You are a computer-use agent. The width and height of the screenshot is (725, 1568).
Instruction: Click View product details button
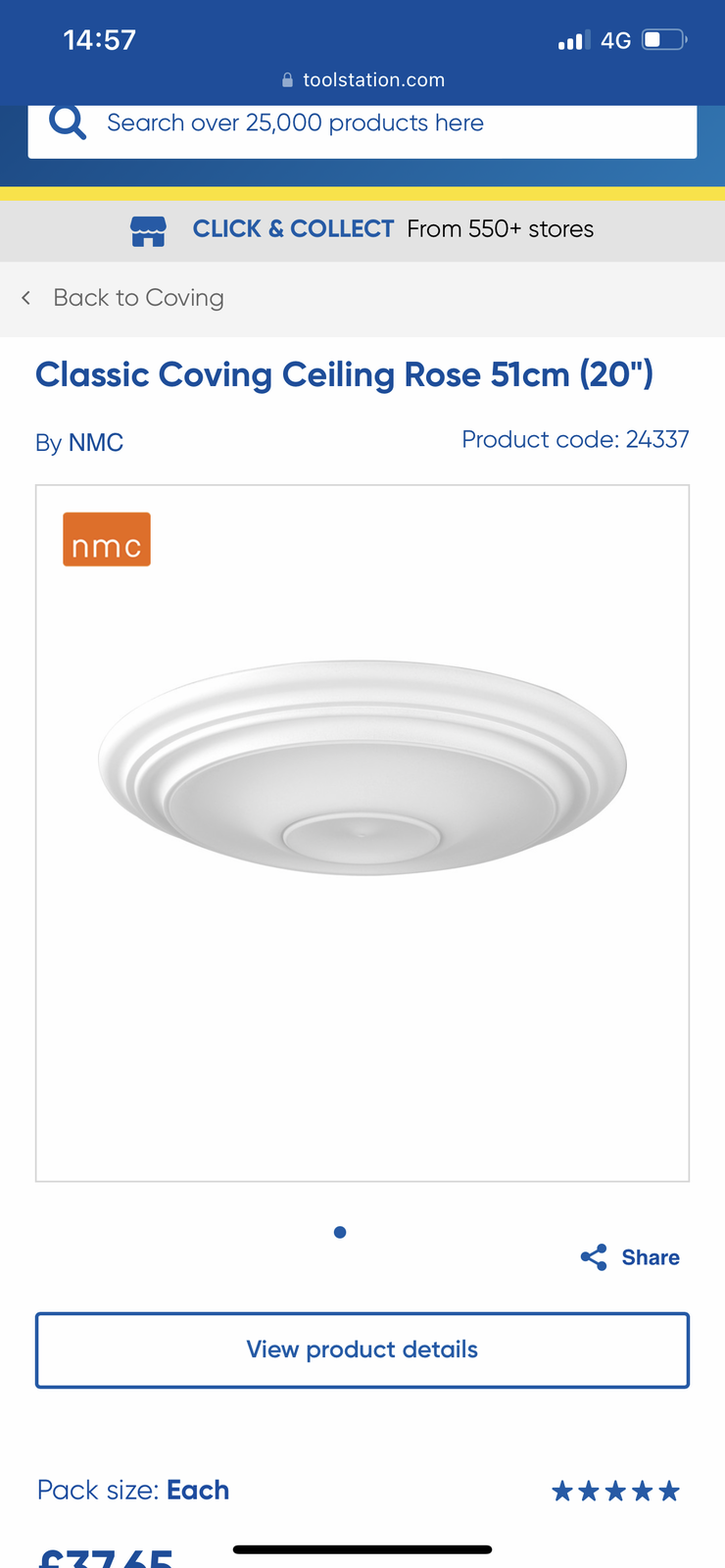[362, 1349]
